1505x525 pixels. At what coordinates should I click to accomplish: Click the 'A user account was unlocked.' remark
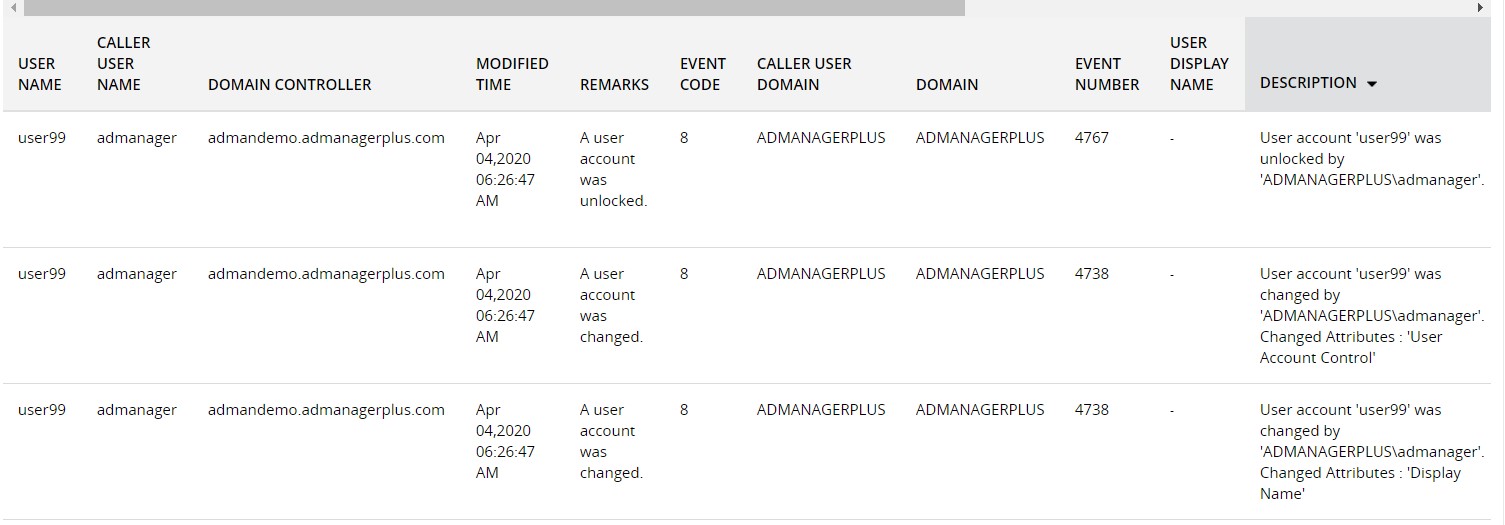pos(613,169)
